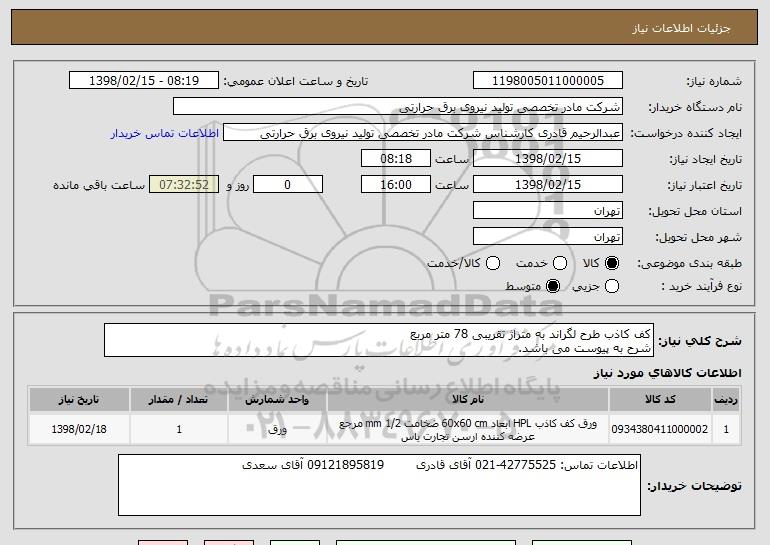Image resolution: width=770 pixels, height=545 pixels.
Task: Click the واحد شمارش column header
Action: point(277,400)
